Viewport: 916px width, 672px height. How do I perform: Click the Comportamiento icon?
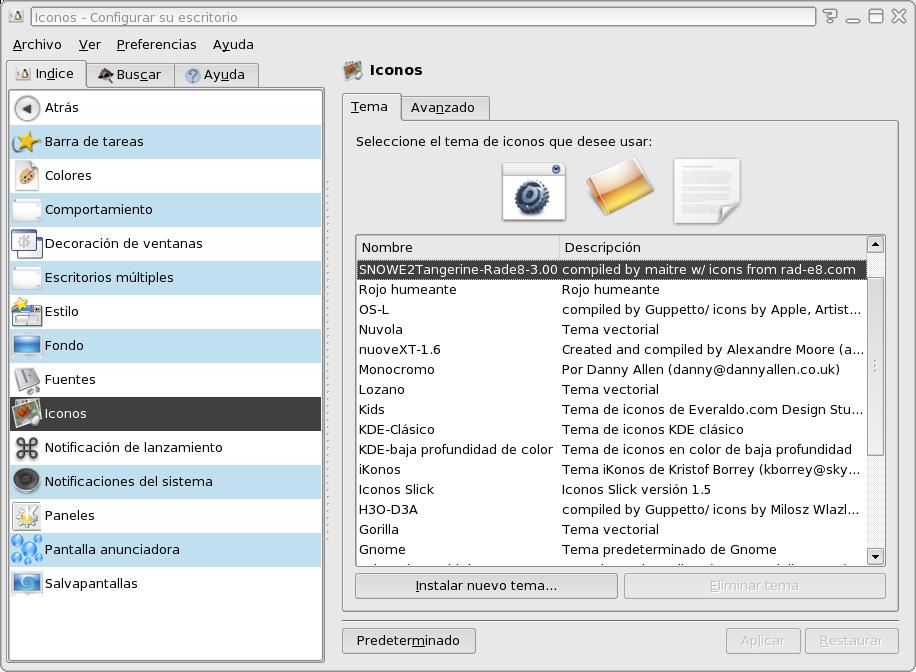(26, 210)
